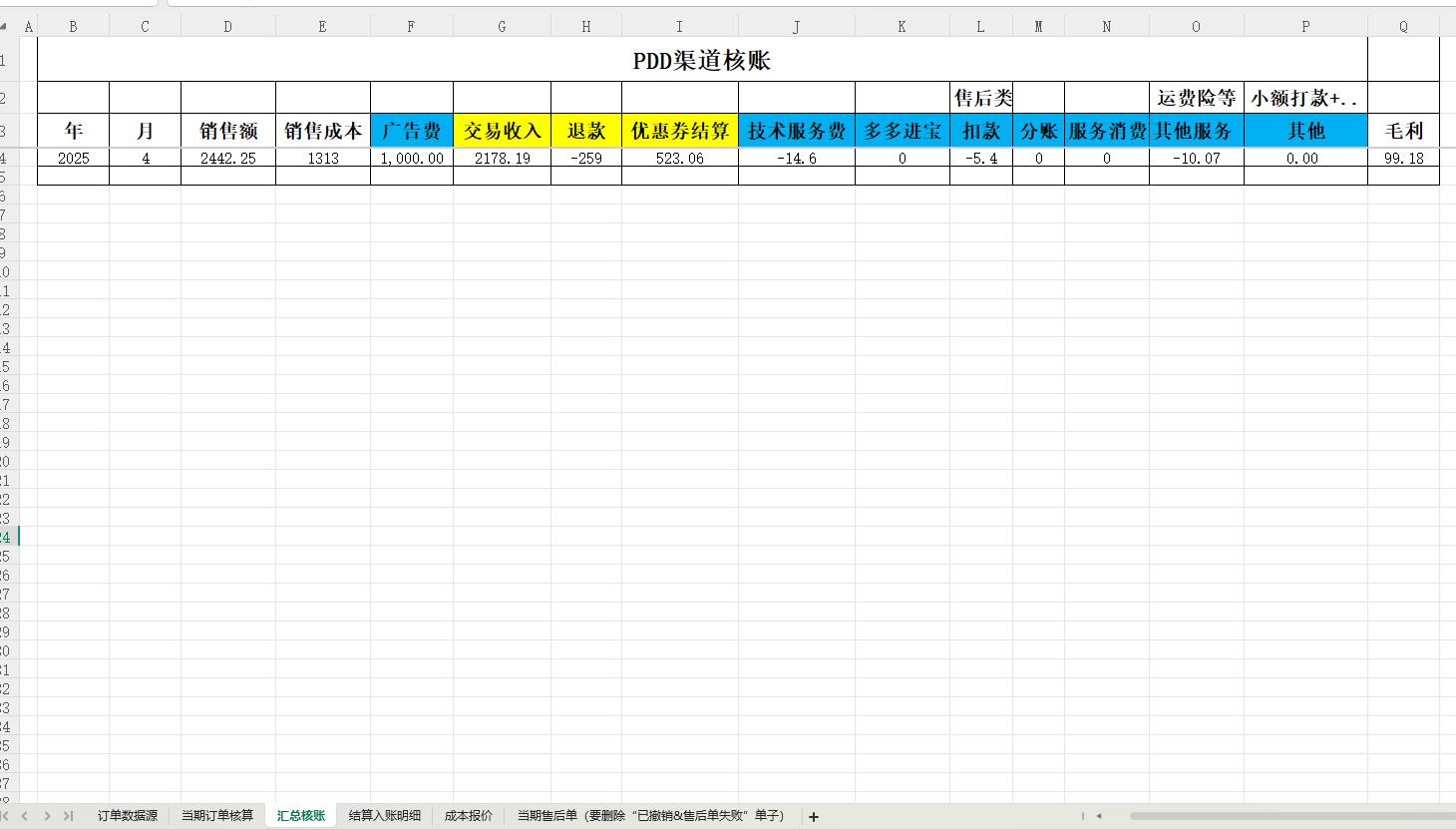The height and width of the screenshot is (830, 1456).
Task: Select the PDD渠道核账 title cell
Action: [702, 60]
